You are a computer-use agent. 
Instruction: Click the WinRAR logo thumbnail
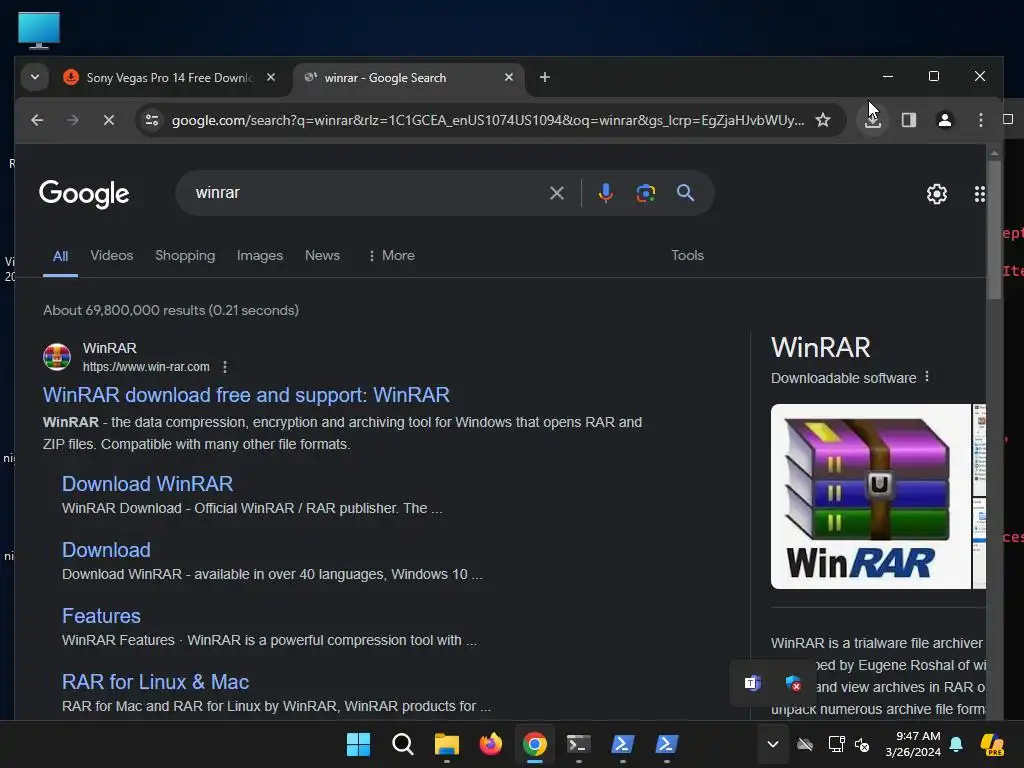tap(871, 496)
